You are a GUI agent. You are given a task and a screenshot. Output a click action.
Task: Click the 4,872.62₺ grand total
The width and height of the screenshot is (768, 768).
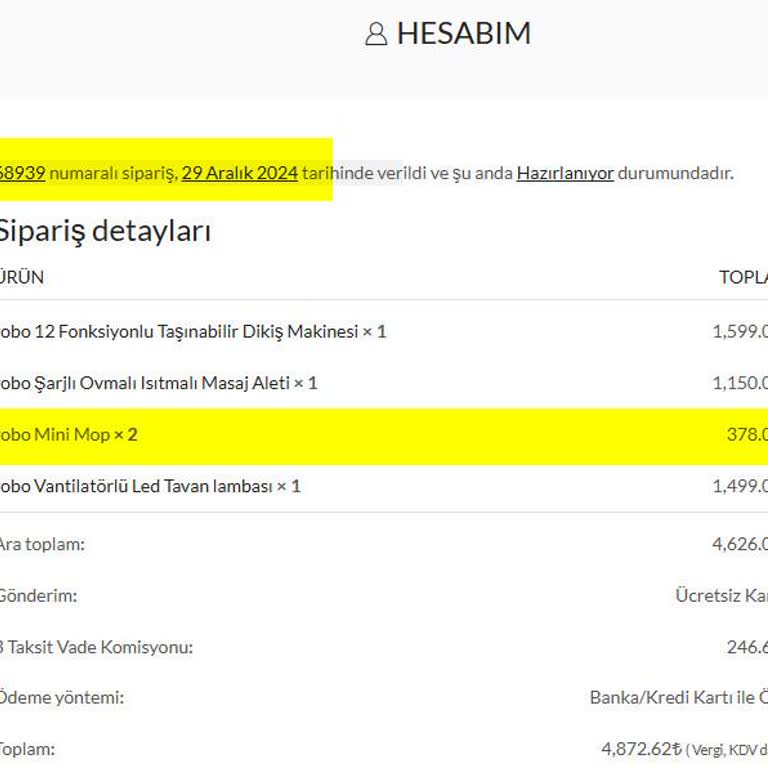pyautogui.click(x=642, y=749)
